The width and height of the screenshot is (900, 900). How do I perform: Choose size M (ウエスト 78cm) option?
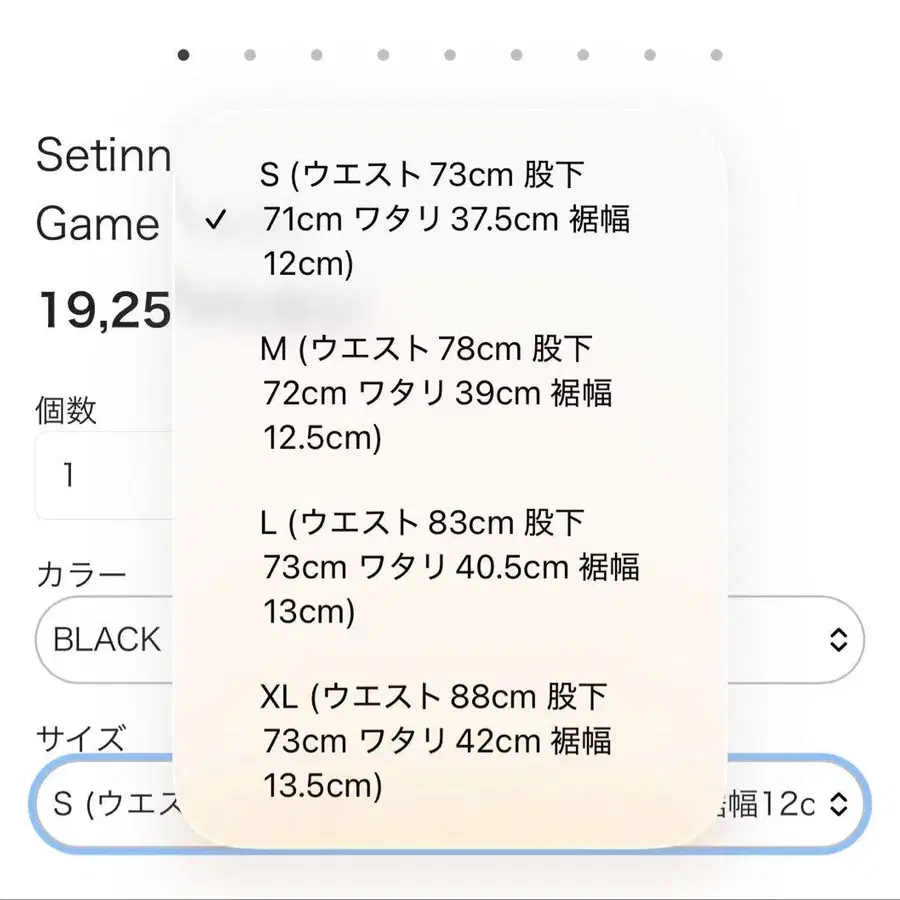pyautogui.click(x=436, y=393)
